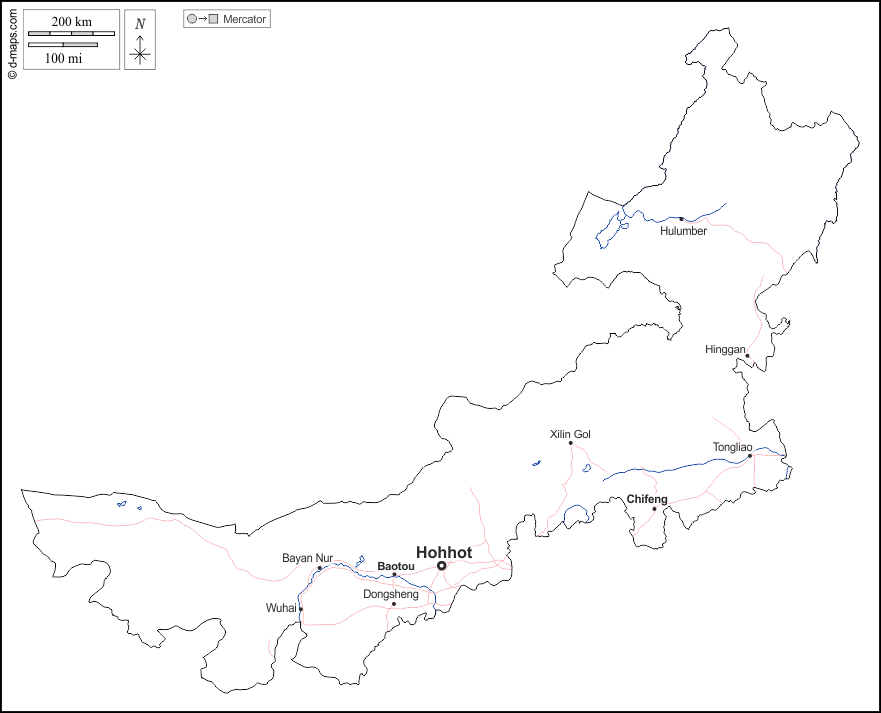Viewport: 881px width, 713px height.
Task: Click the letter N above the compass
Action: 140,24
